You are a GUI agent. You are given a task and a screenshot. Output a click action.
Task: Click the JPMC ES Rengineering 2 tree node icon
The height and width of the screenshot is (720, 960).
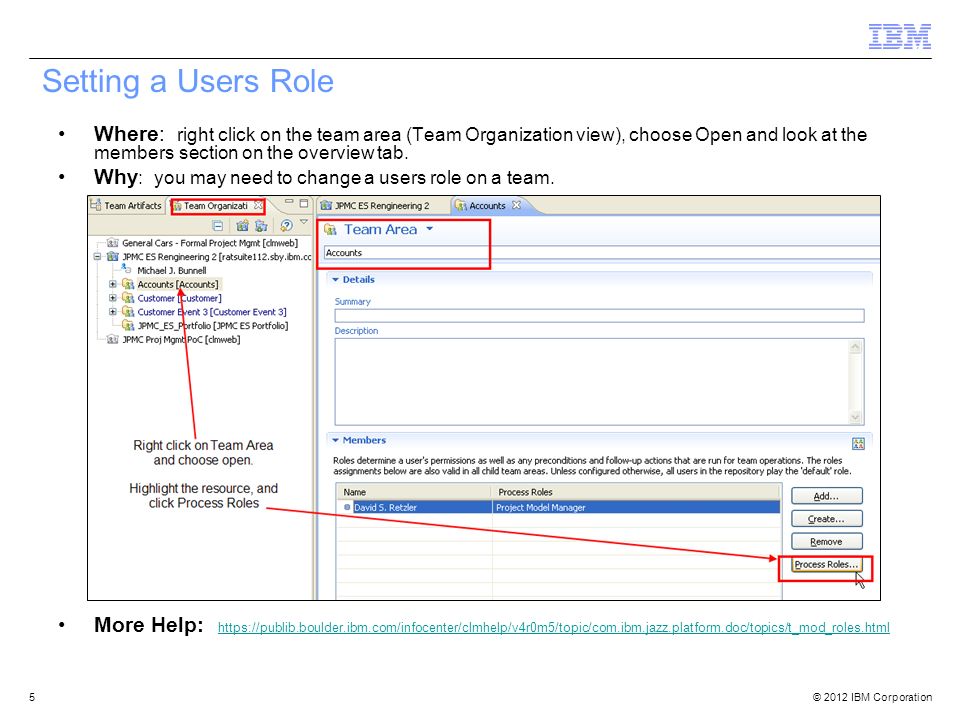coord(113,257)
